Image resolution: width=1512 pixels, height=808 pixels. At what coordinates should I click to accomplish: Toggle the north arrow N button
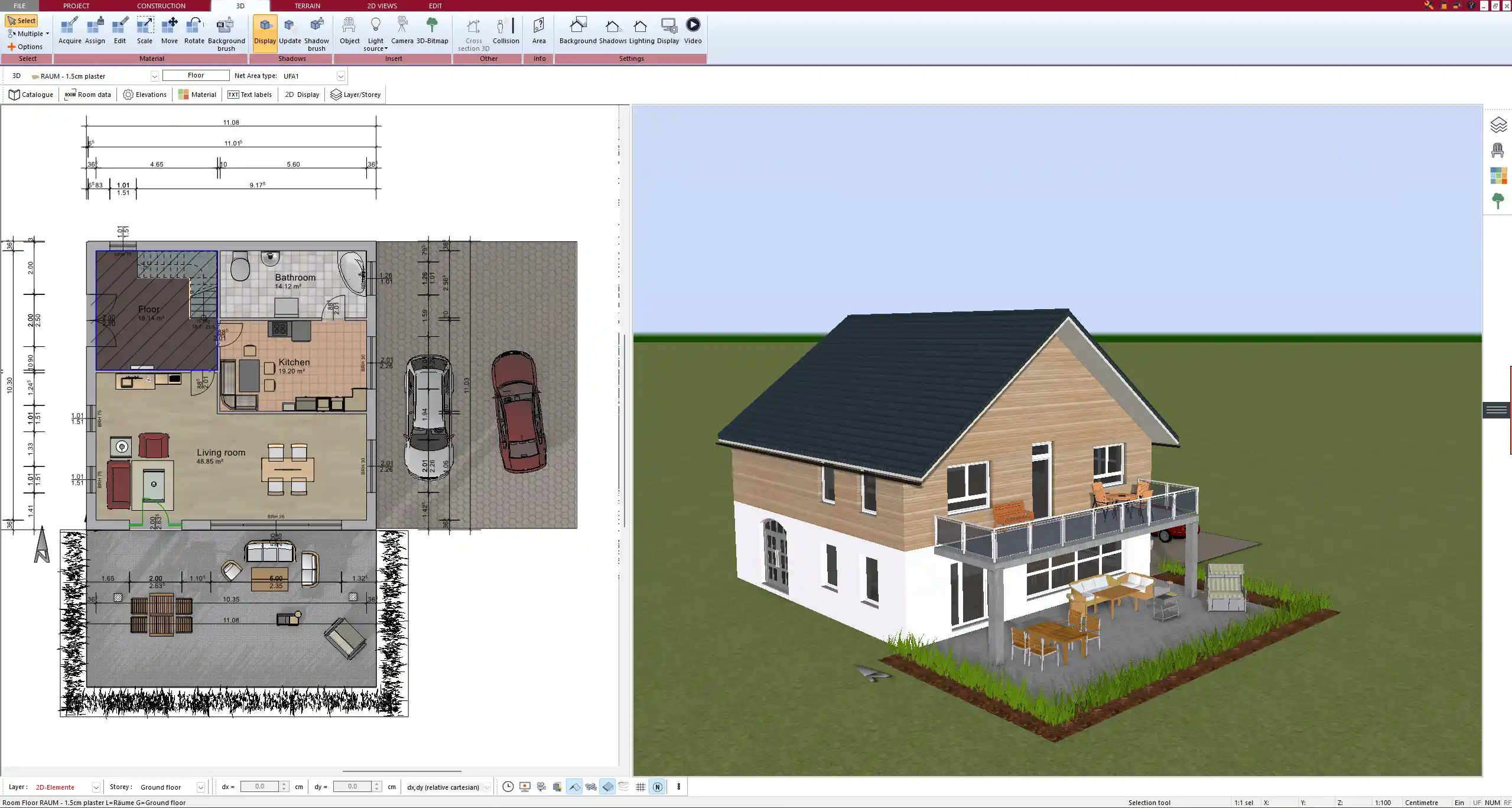coord(657,787)
